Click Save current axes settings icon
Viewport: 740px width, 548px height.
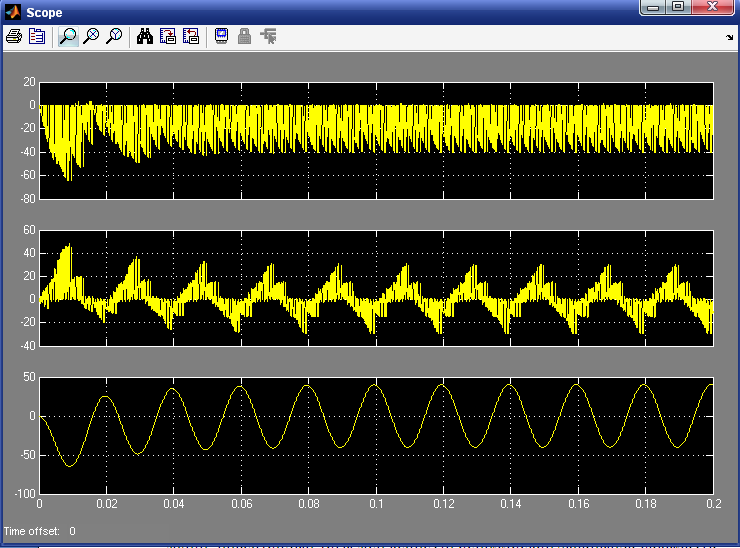click(168, 36)
